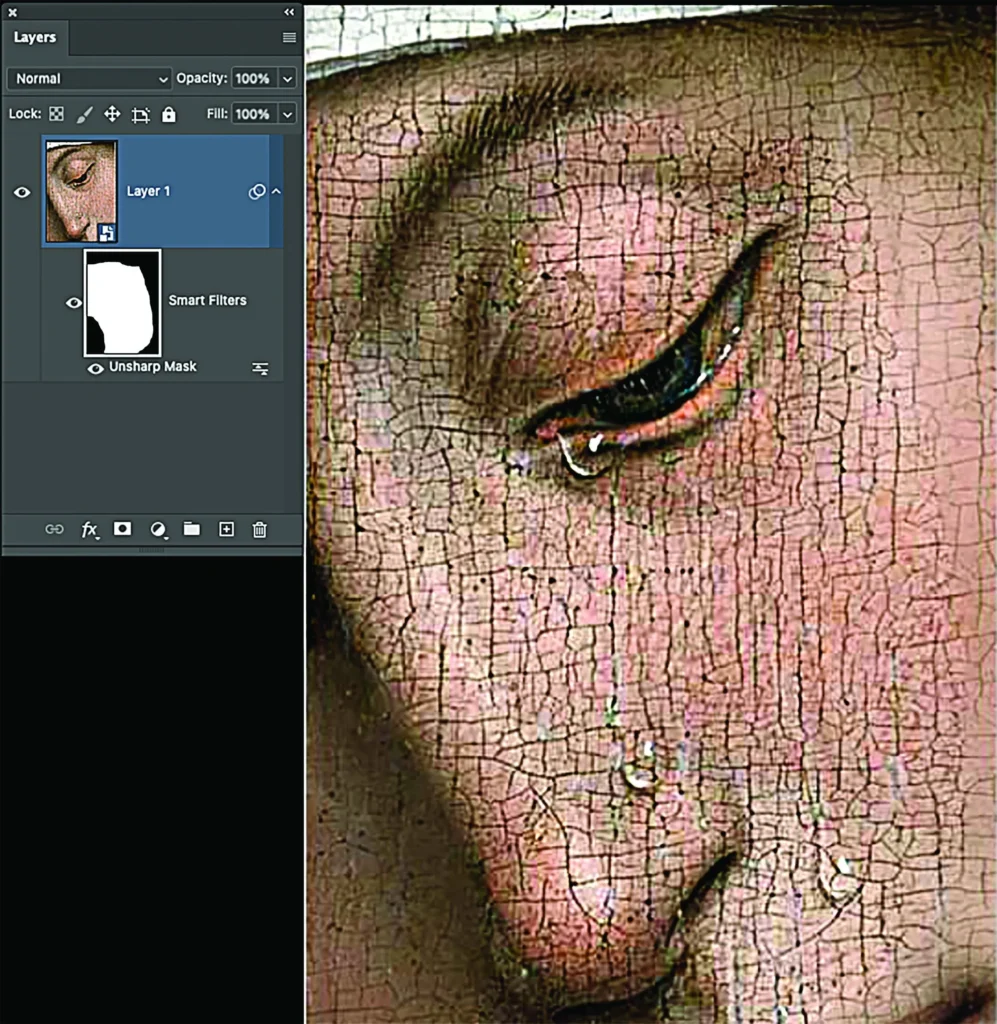The image size is (997, 1024).
Task: Open the fx layer style menu
Action: pos(89,530)
